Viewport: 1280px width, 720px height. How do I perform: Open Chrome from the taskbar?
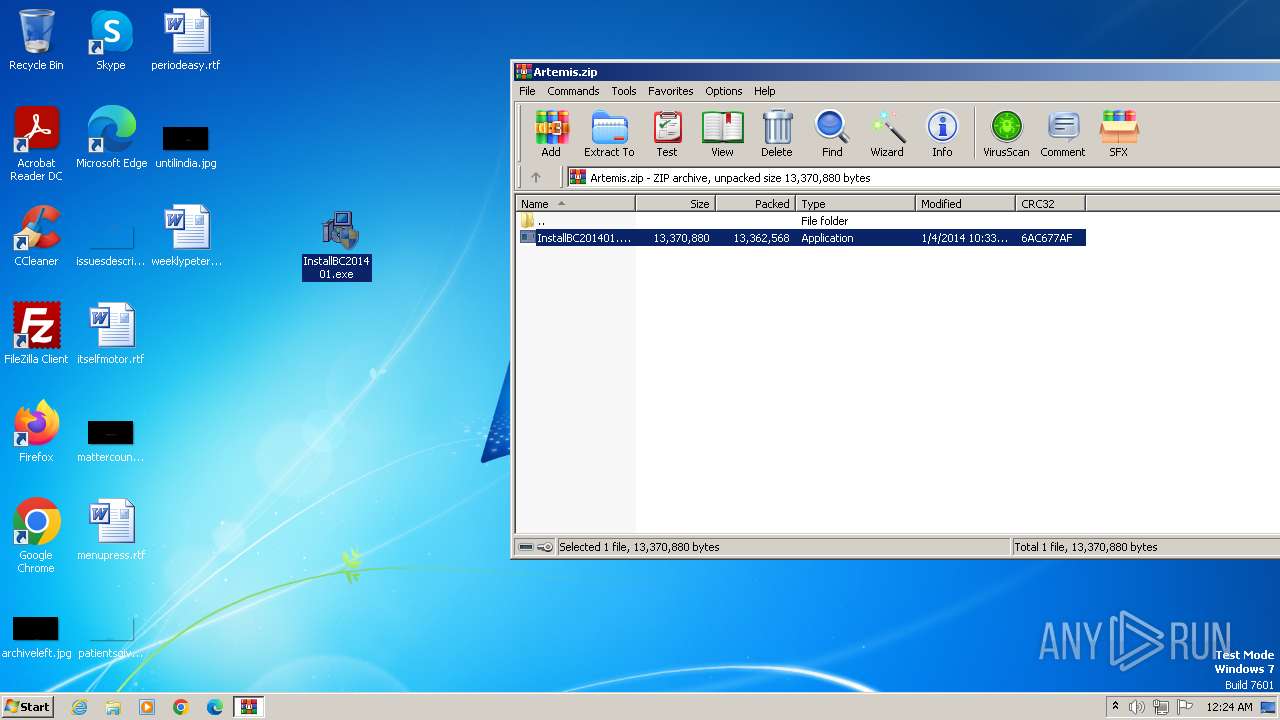pos(181,707)
